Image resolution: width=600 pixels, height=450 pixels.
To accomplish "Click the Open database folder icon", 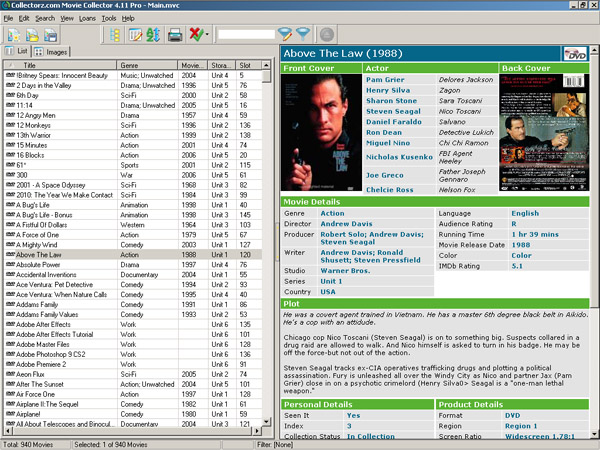I will click(x=32, y=35).
